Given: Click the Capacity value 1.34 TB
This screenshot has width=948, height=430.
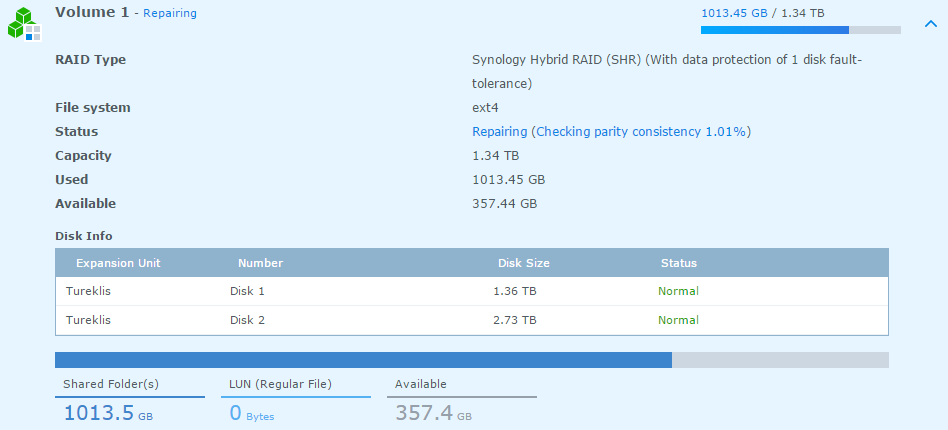Looking at the screenshot, I should pyautogui.click(x=495, y=155).
